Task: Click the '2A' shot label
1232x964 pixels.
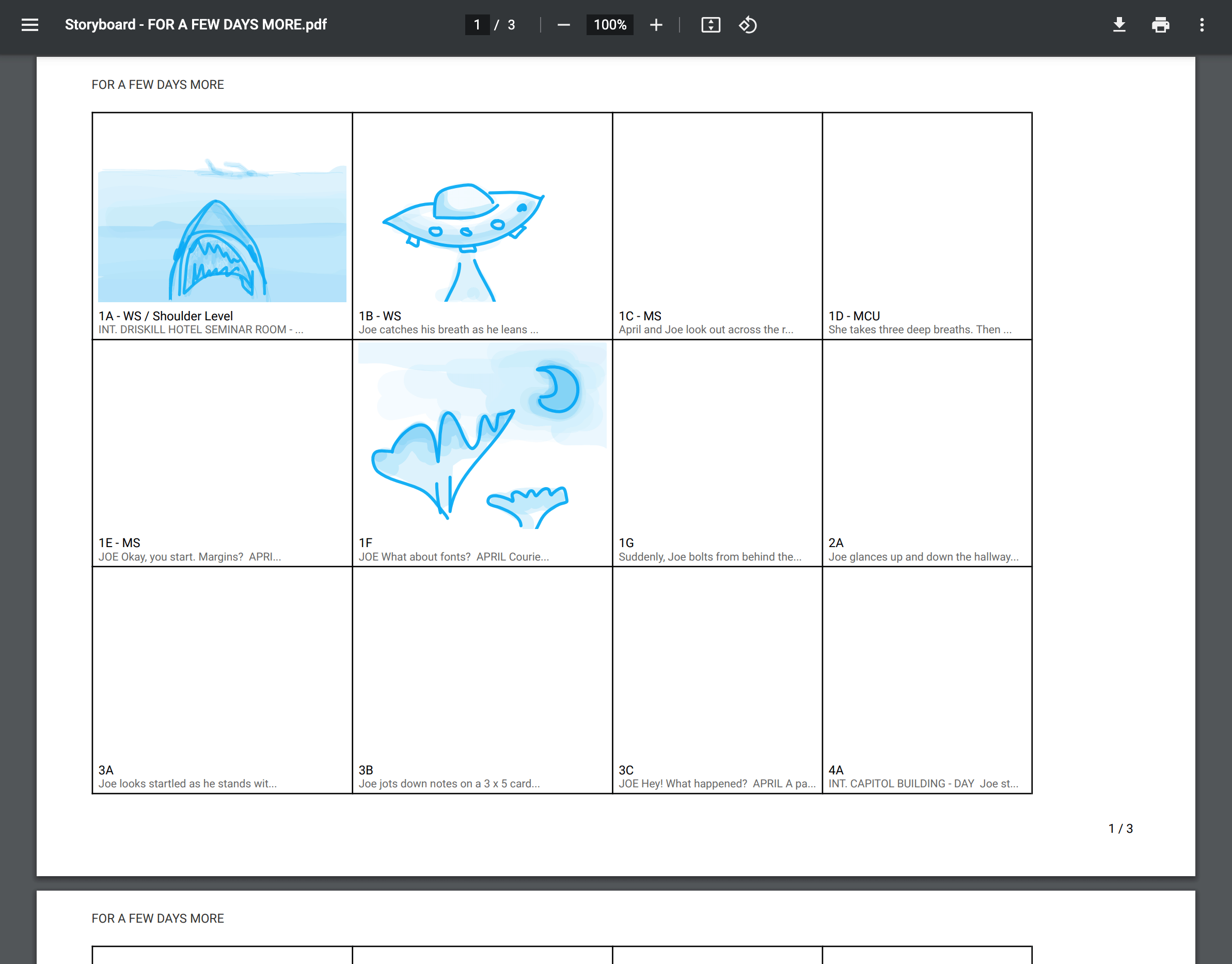Action: [836, 543]
